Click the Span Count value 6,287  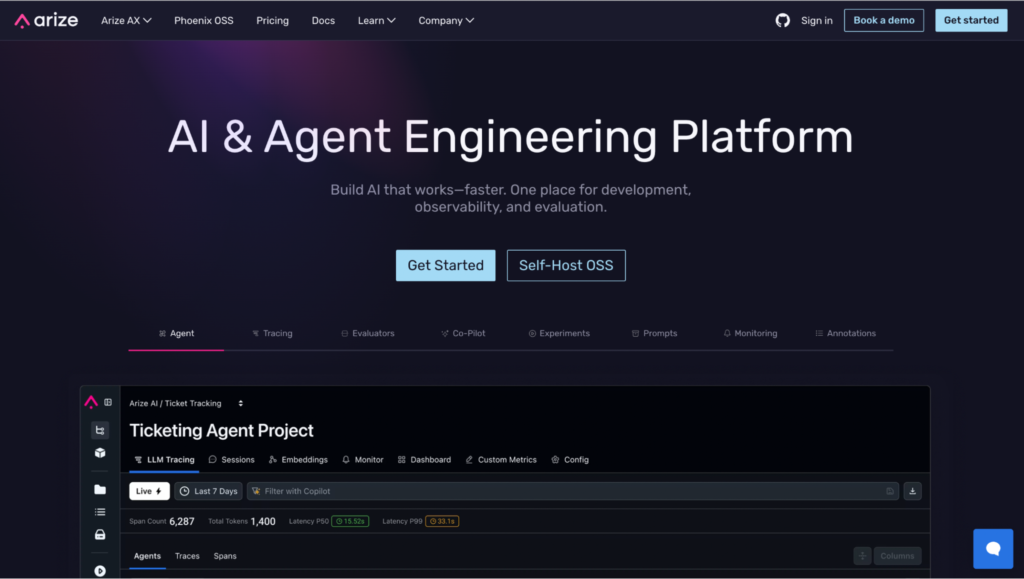click(x=182, y=522)
